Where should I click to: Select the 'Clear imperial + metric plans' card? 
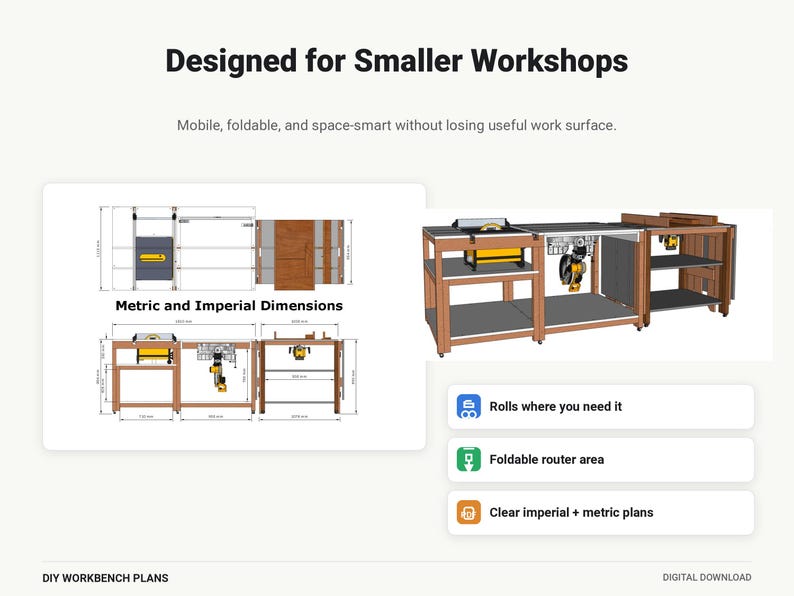(x=601, y=512)
